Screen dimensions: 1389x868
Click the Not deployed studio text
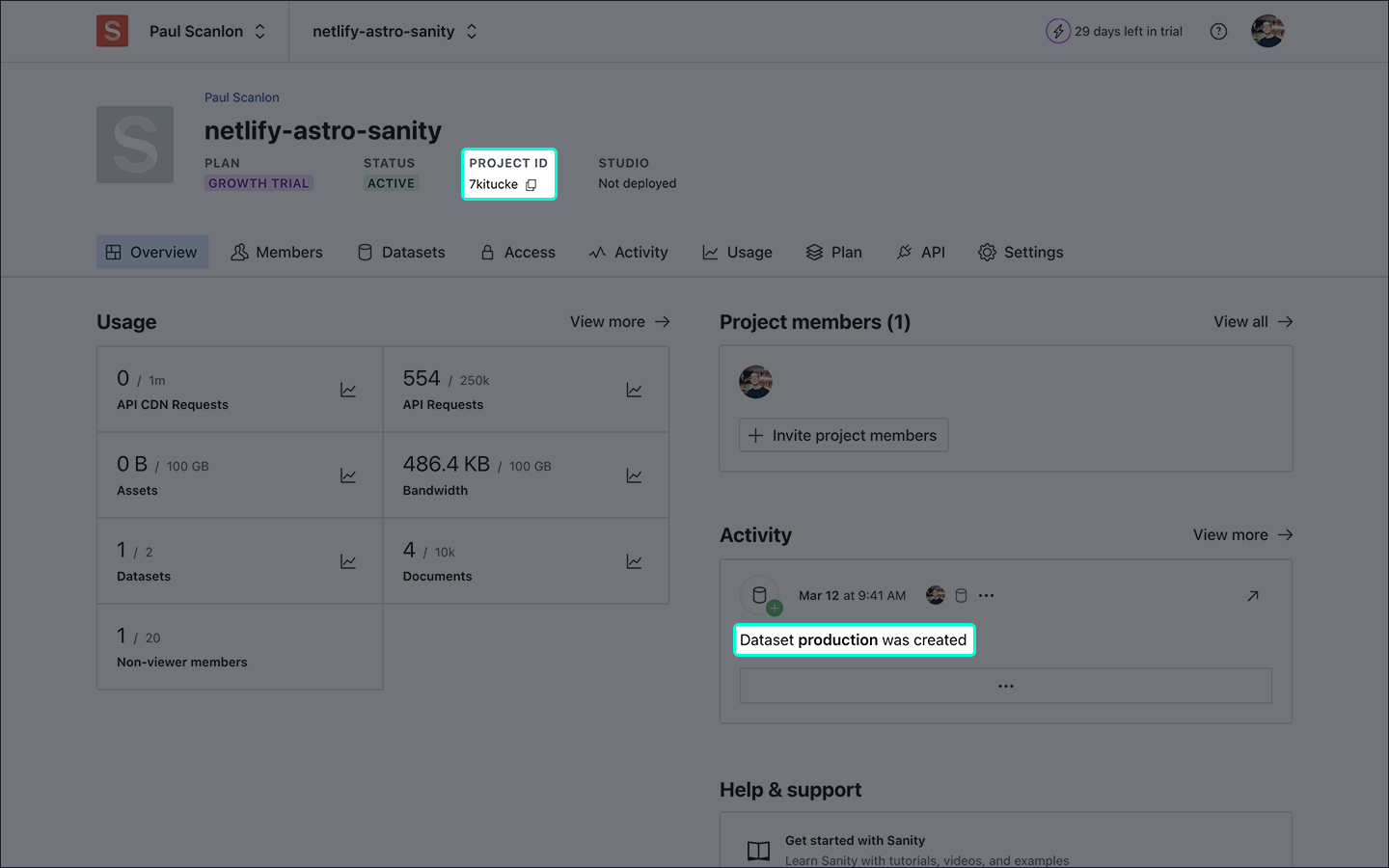tap(638, 183)
